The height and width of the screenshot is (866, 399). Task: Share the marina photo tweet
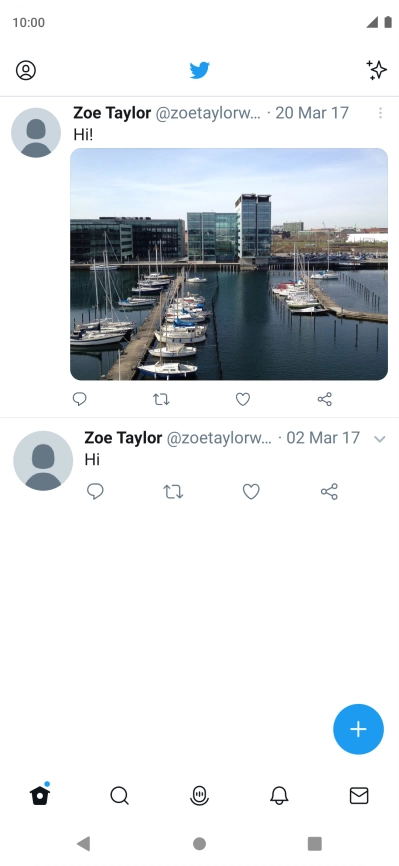click(325, 399)
